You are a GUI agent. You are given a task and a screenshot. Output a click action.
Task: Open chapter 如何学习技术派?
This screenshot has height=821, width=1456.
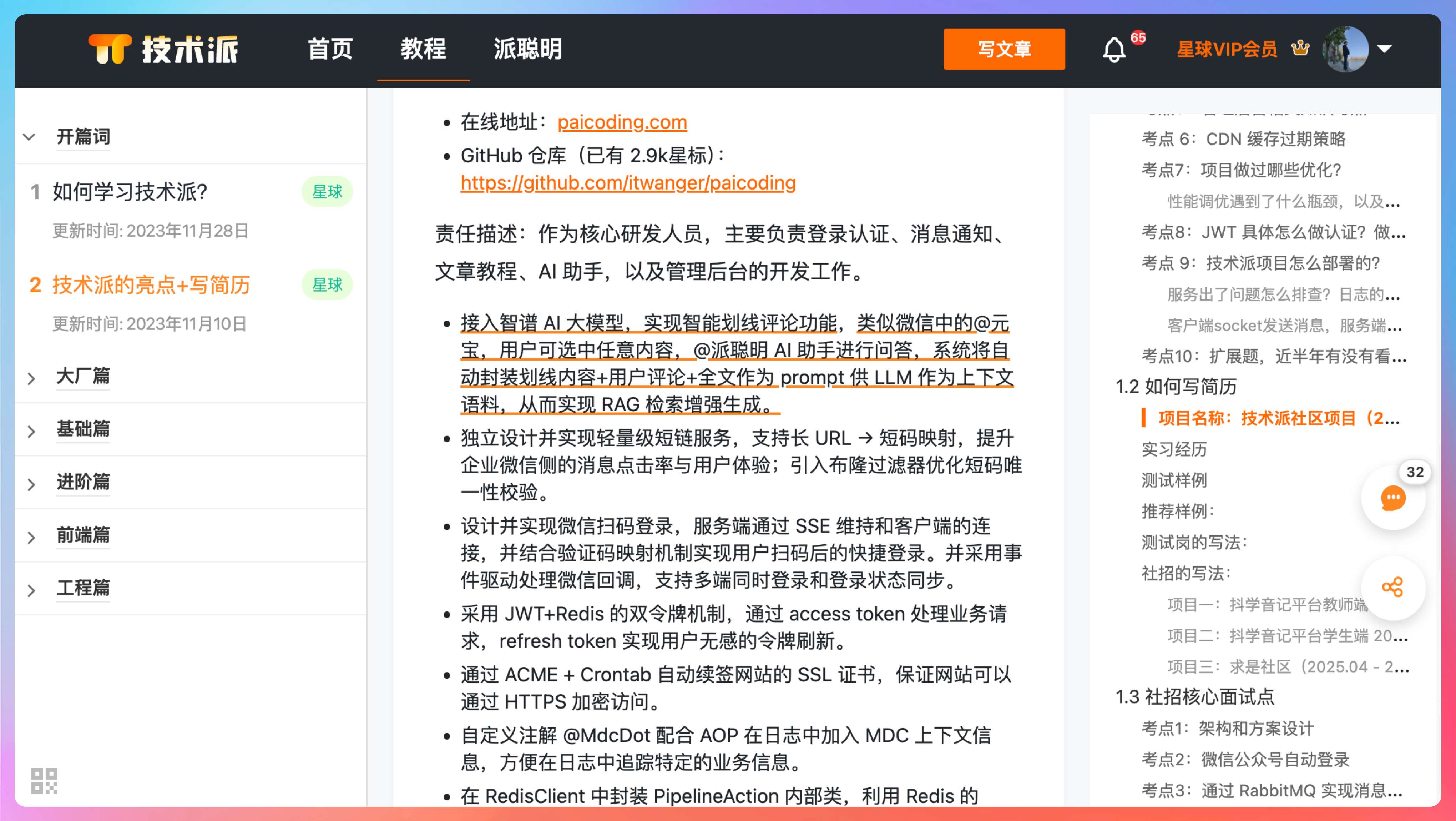coord(130,192)
